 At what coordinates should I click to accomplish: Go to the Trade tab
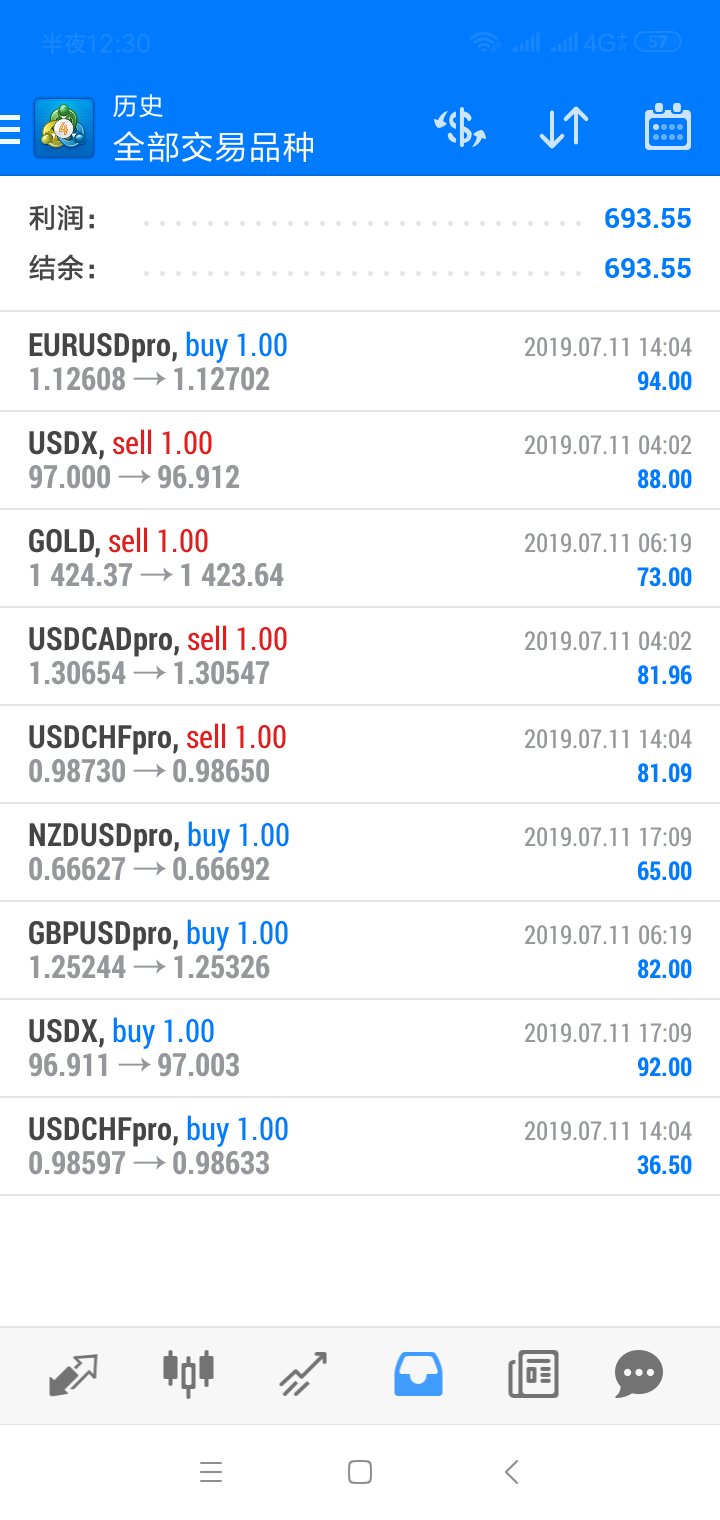click(x=302, y=1373)
